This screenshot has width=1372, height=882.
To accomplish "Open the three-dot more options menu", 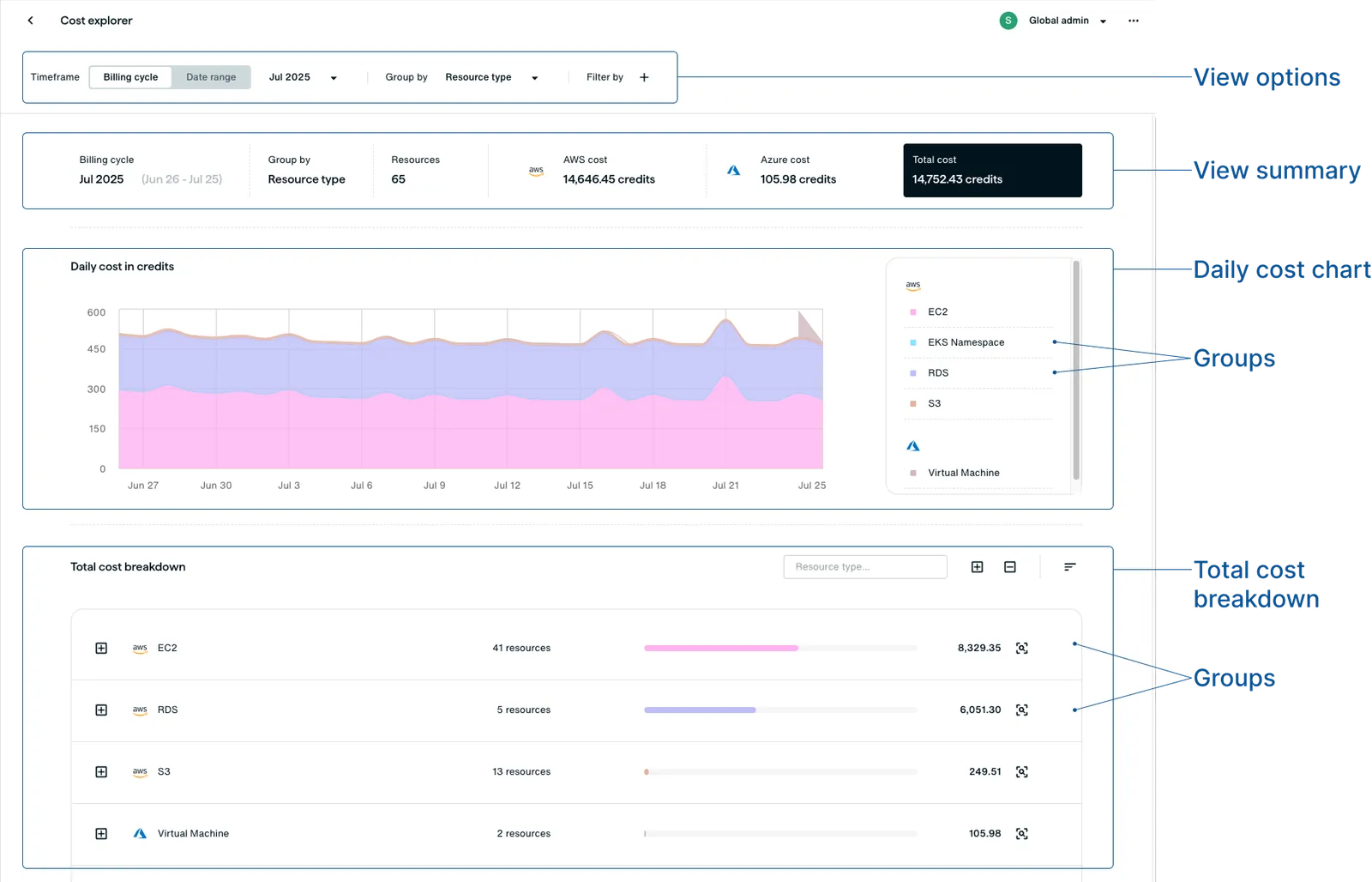I will pos(1134,21).
